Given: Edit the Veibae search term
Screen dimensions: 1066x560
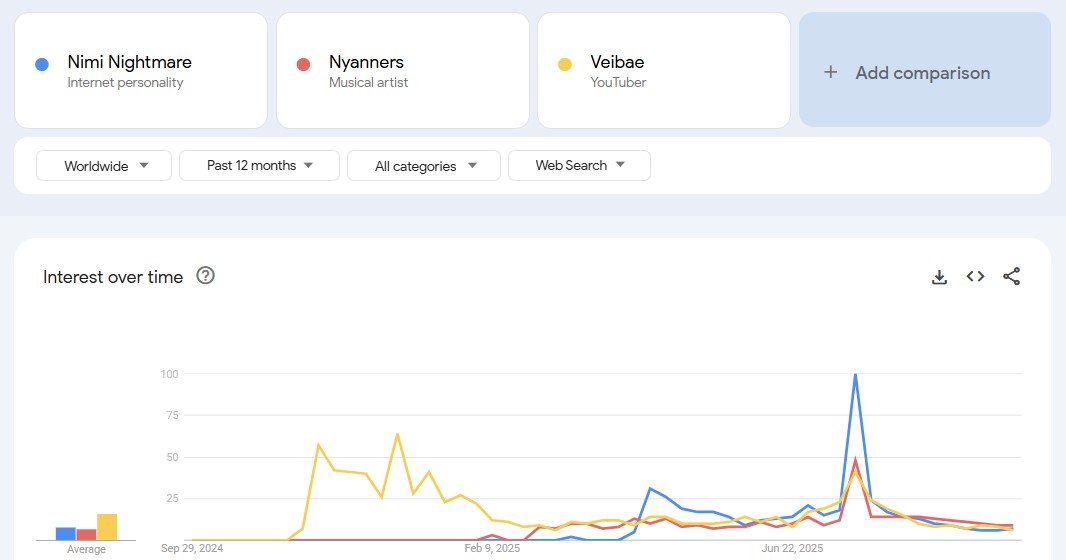Looking at the screenshot, I should click(617, 62).
